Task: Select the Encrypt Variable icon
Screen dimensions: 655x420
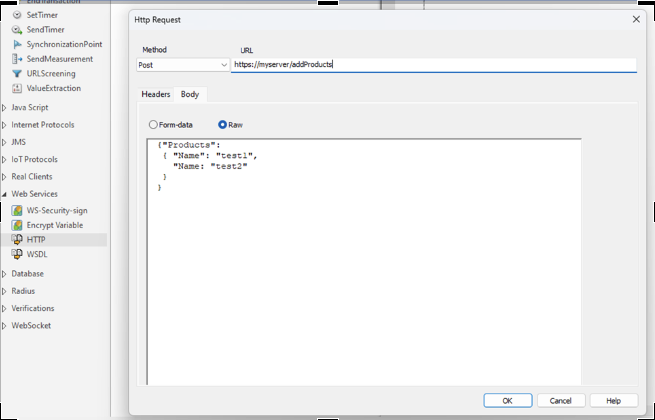Action: pos(17,225)
